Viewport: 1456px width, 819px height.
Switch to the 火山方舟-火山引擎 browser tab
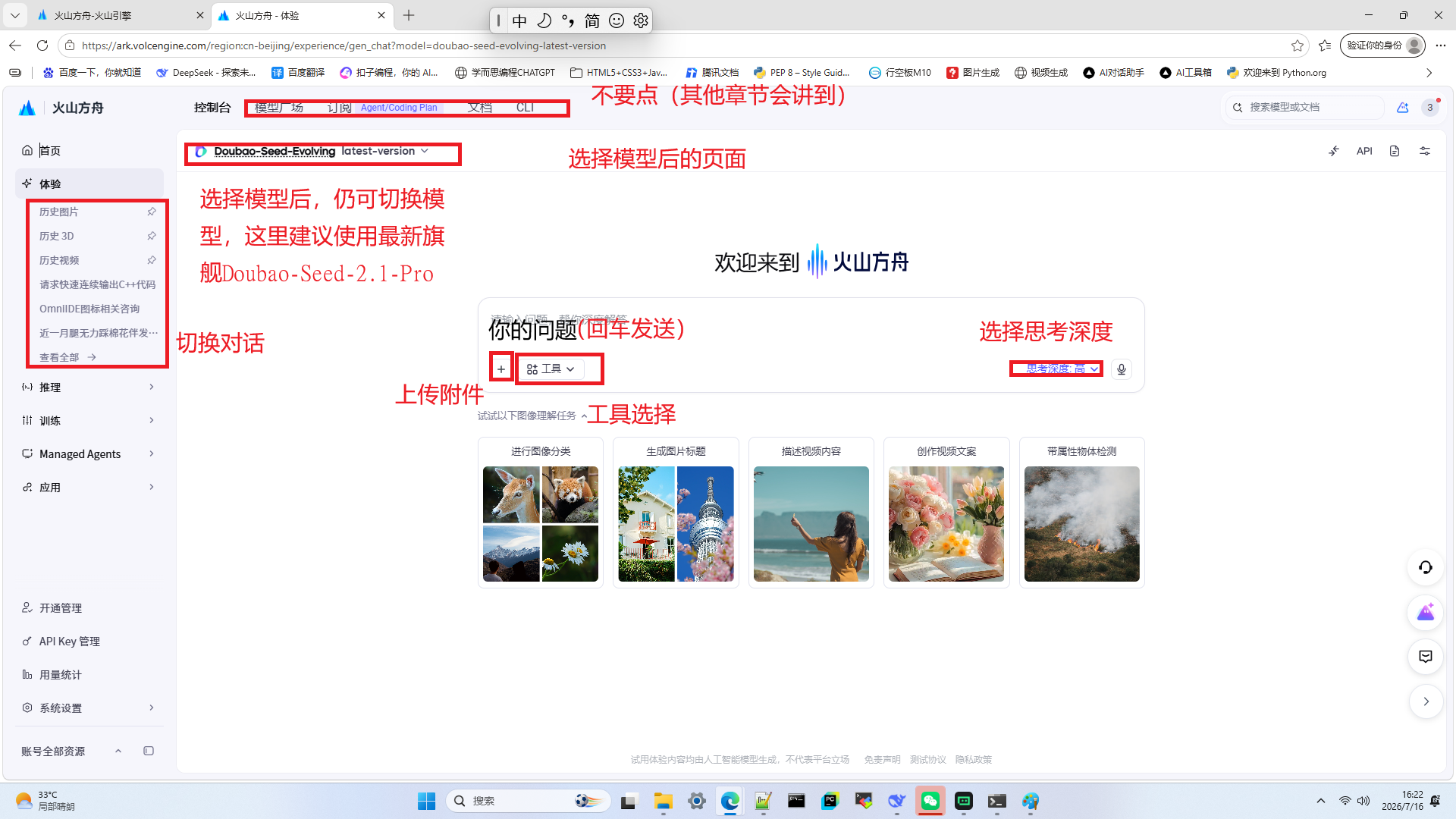[x=121, y=15]
